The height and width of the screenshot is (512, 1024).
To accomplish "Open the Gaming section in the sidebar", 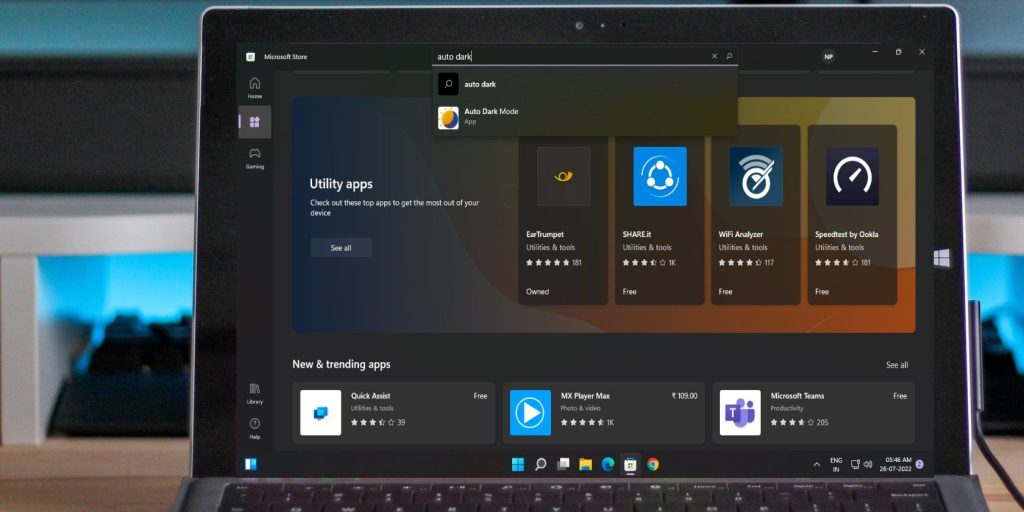I will (x=255, y=158).
